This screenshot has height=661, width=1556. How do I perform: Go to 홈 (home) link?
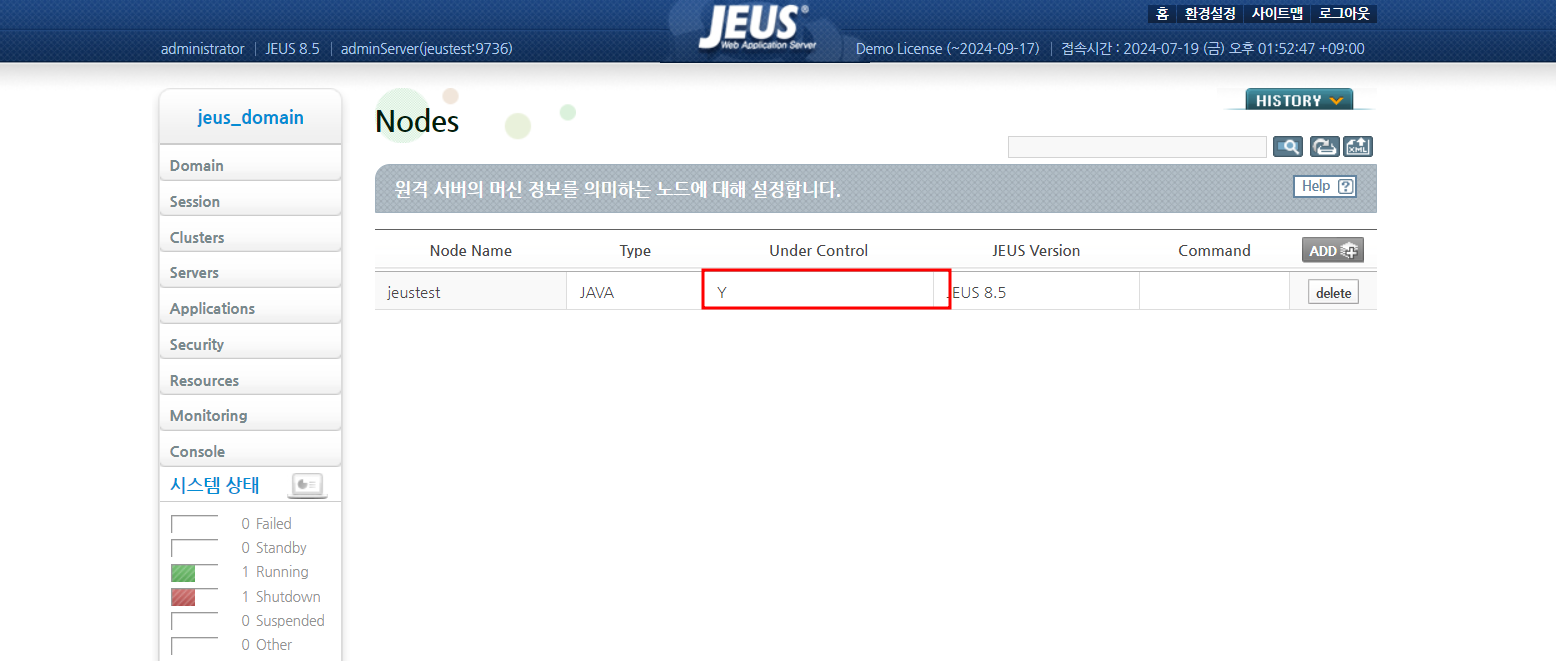pos(1162,13)
